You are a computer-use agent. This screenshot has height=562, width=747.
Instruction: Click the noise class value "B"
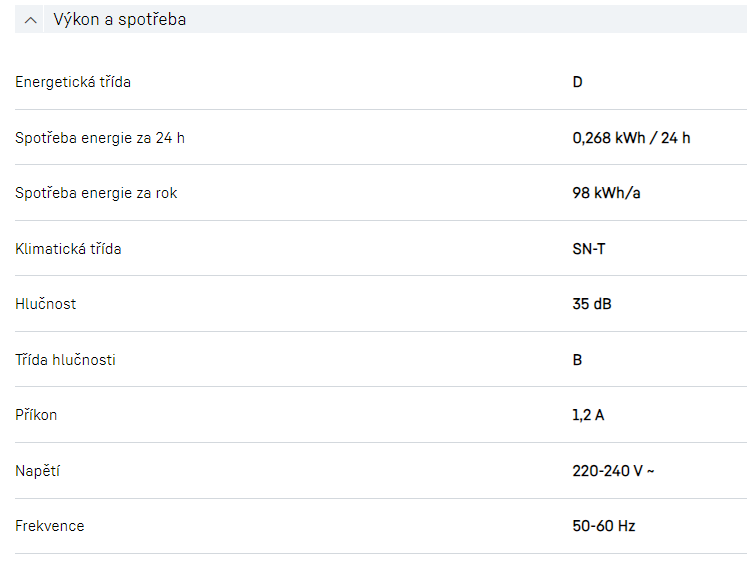click(x=578, y=360)
